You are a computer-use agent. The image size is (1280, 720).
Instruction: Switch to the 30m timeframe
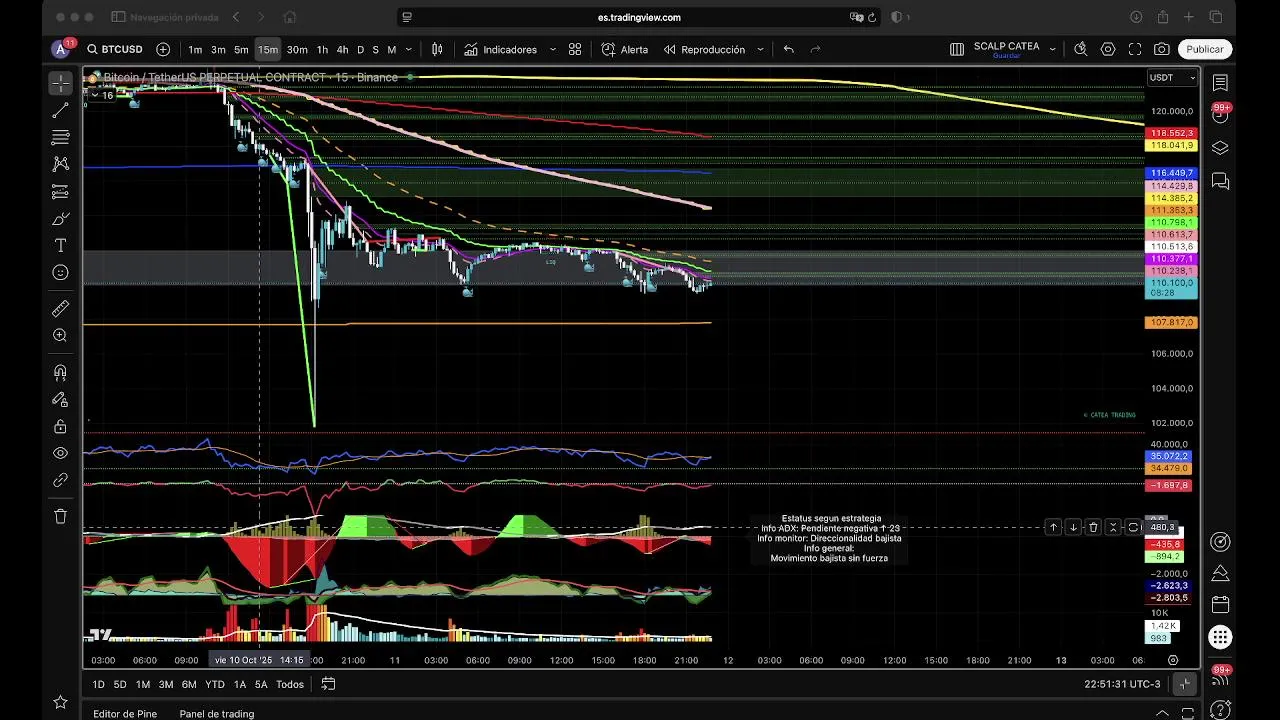pos(297,49)
